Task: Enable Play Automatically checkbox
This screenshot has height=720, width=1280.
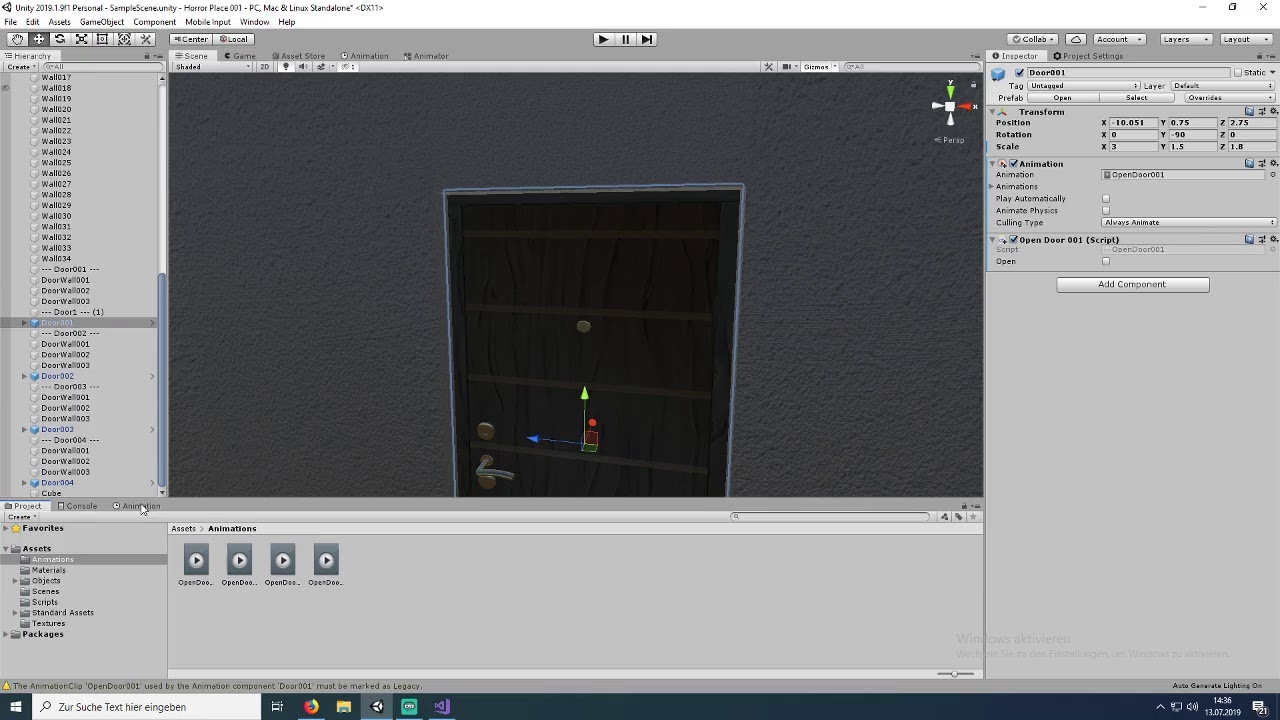Action: tap(1106, 199)
